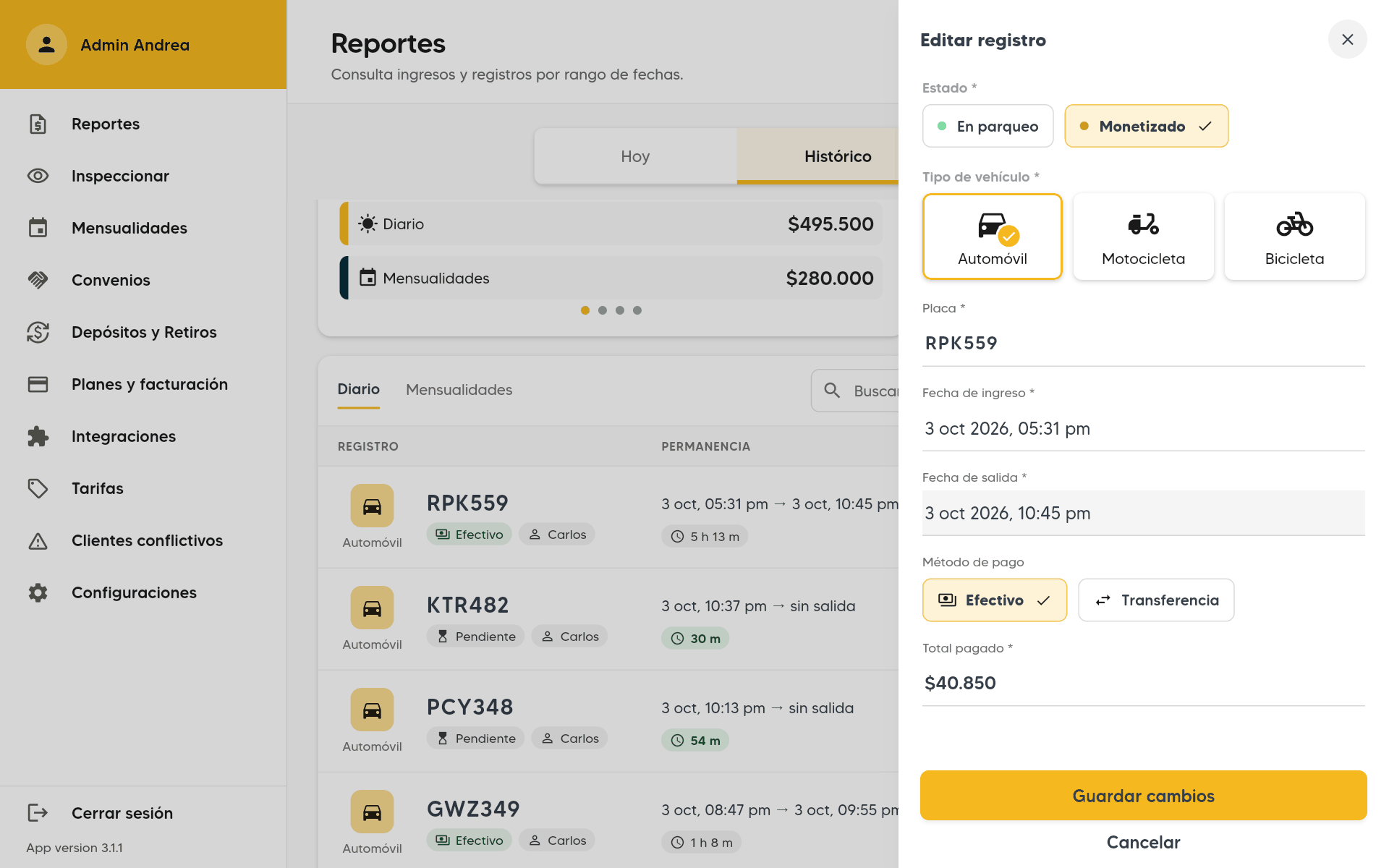Open Fecha de salida date field
This screenshot has width=1389, height=868.
click(x=1143, y=514)
